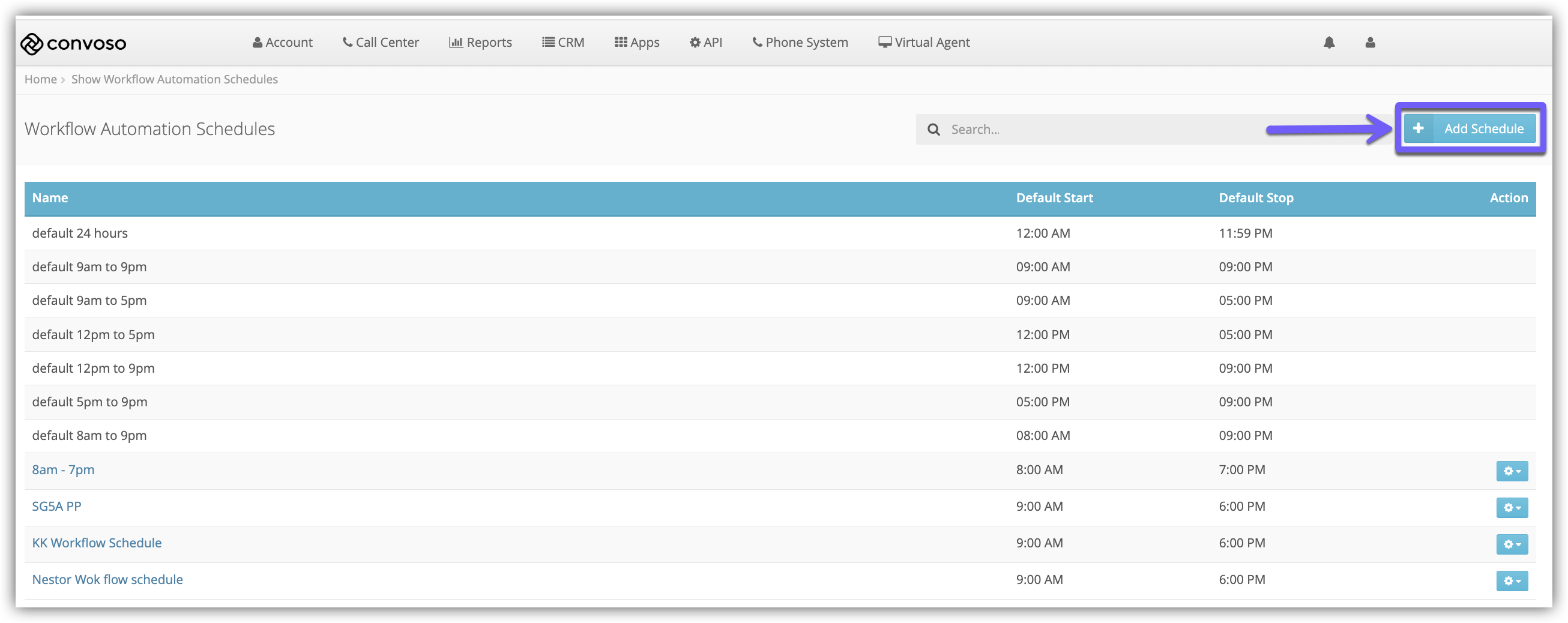Open the Apps menu
Image resolution: width=1568 pixels, height=623 pixels.
coord(637,43)
